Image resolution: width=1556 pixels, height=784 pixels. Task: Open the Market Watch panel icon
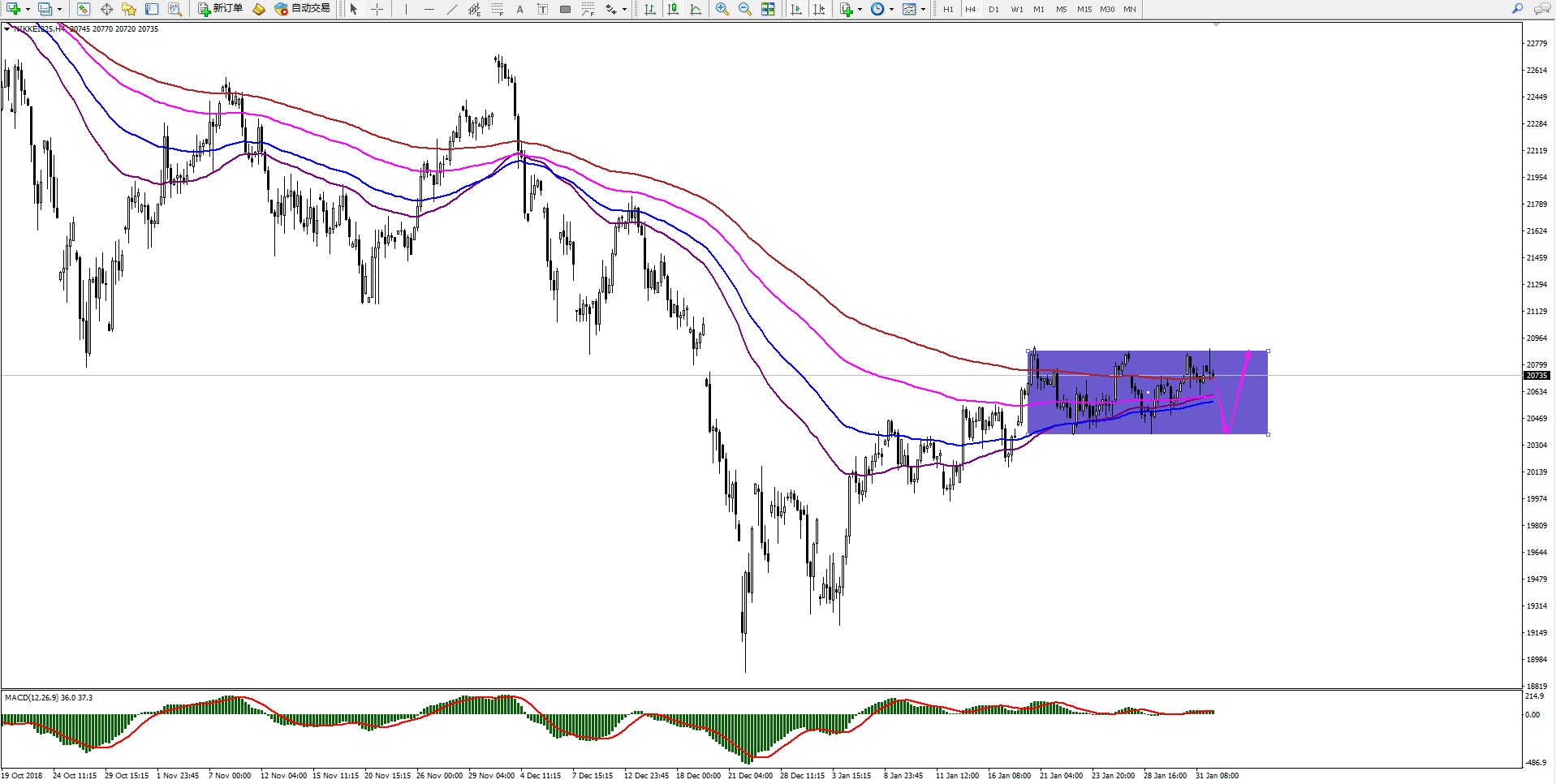pos(83,9)
